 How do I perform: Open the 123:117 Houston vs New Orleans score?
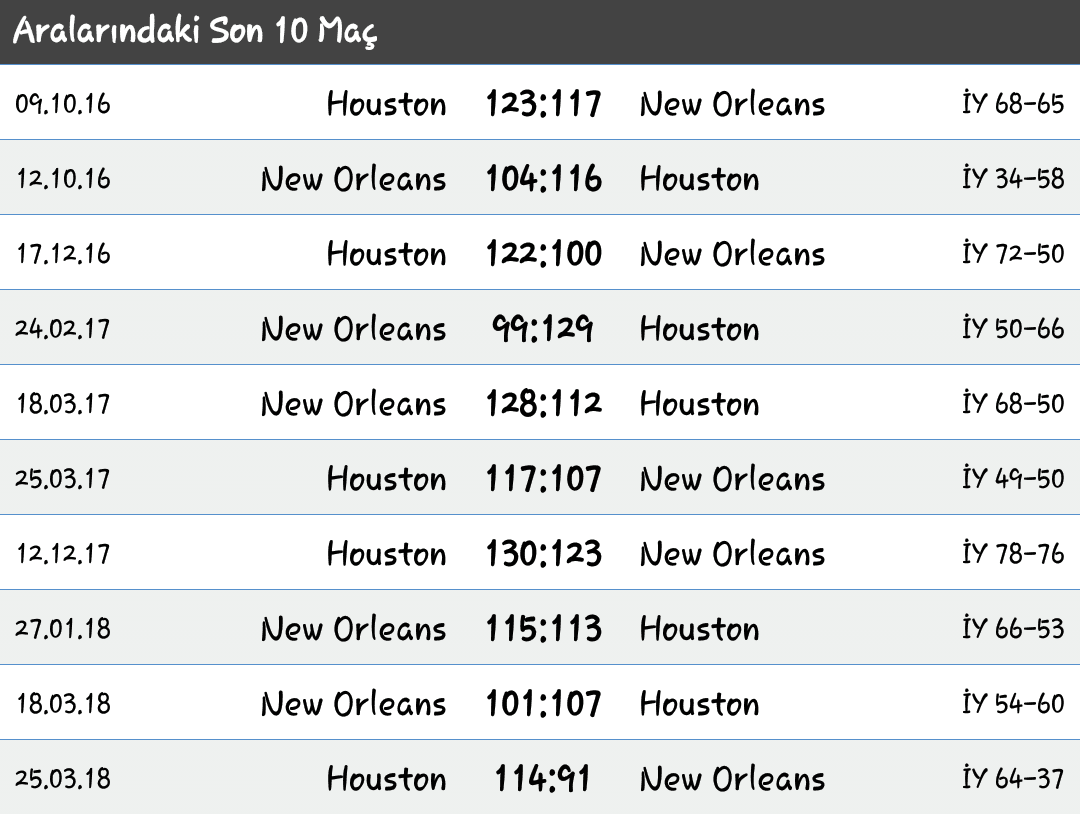(543, 103)
